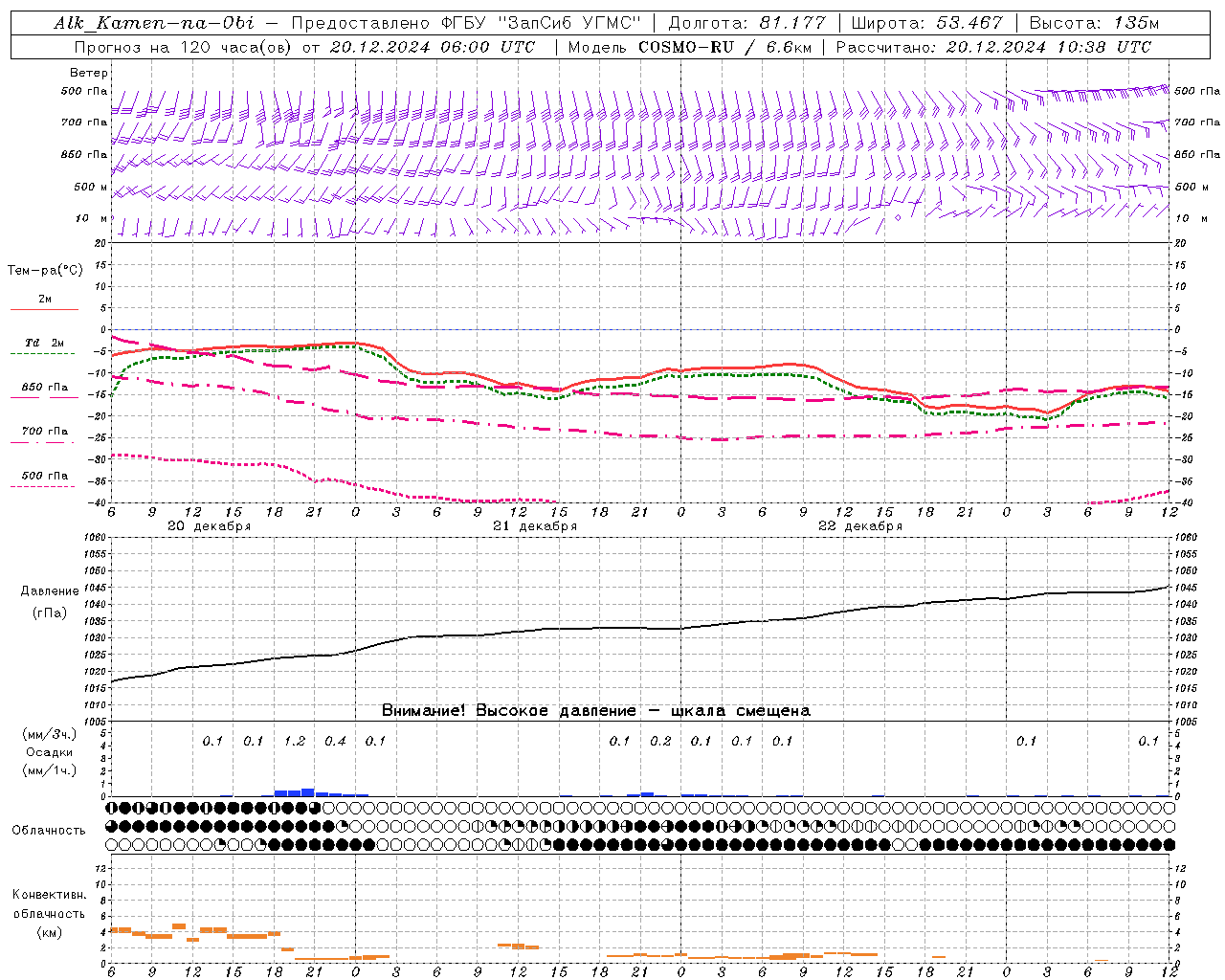Click the left 500 м wind level label

pos(91,187)
